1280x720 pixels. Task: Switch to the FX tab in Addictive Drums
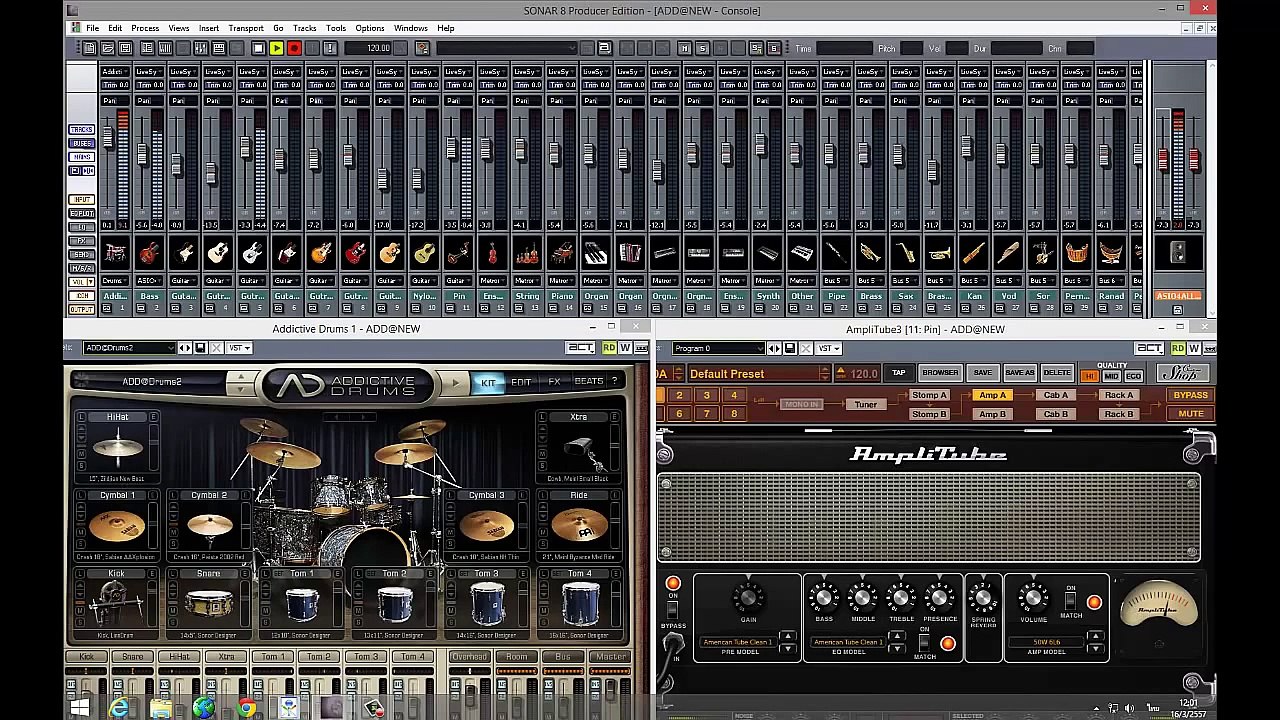tap(554, 382)
